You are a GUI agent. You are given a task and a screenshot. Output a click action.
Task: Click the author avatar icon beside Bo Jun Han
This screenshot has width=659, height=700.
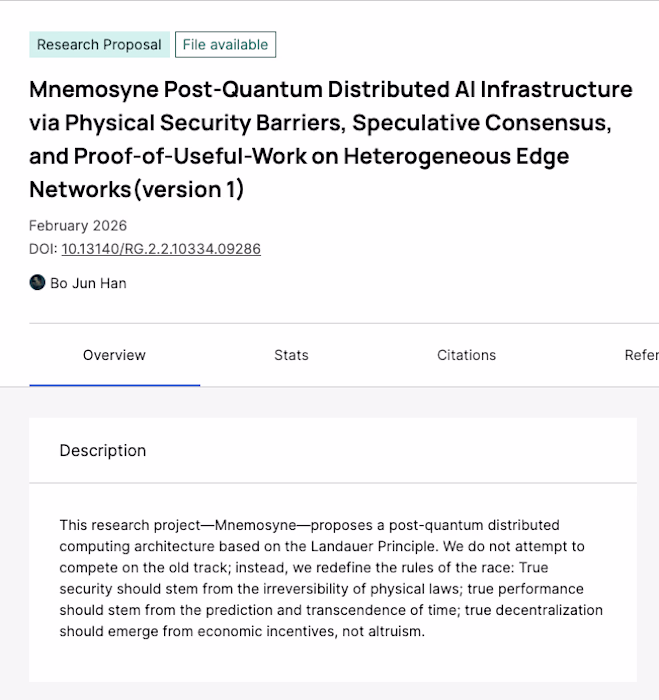pyautogui.click(x=37, y=283)
